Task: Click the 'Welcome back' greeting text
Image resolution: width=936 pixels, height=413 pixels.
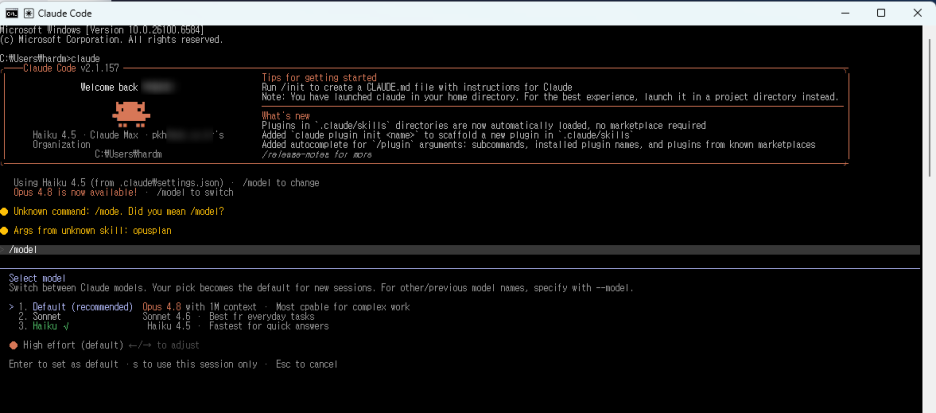Action: (x=109, y=87)
